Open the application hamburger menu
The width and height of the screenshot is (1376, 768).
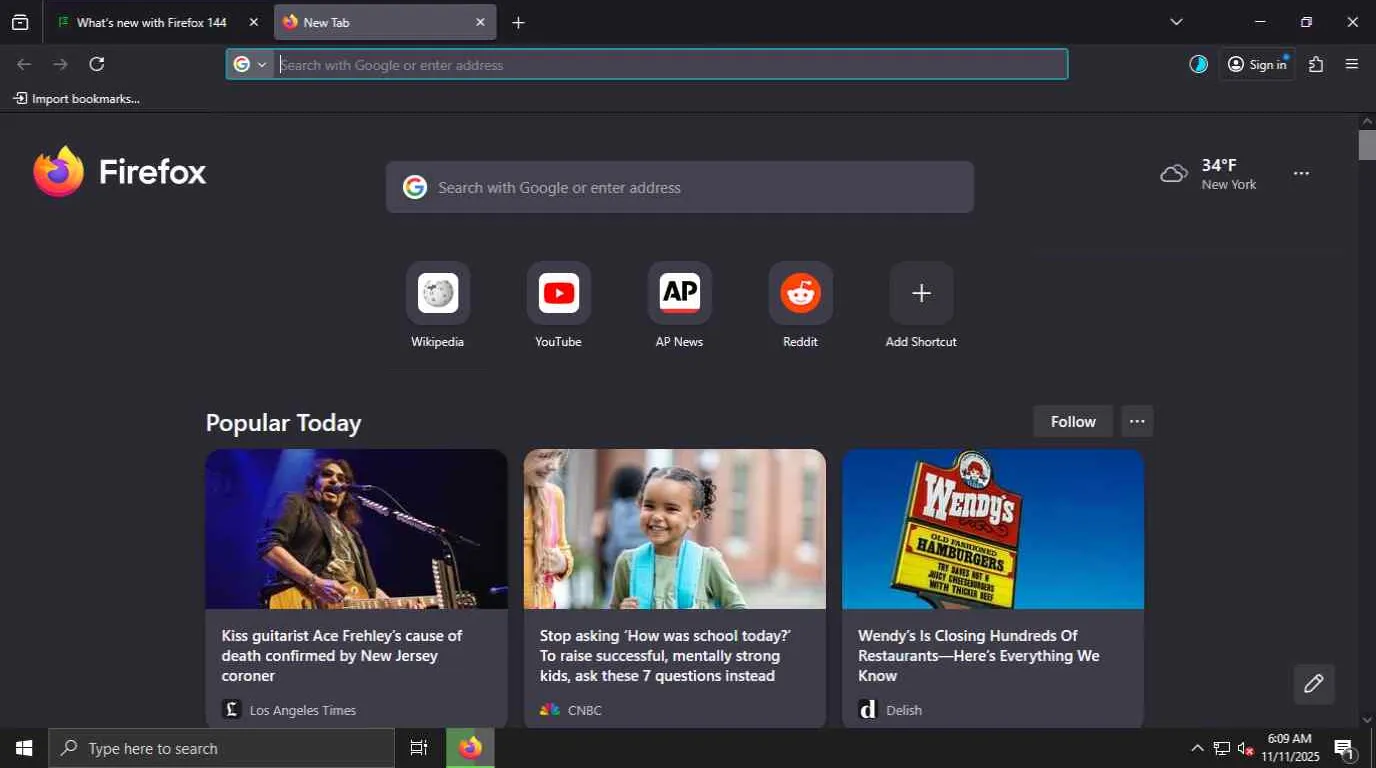point(1352,64)
